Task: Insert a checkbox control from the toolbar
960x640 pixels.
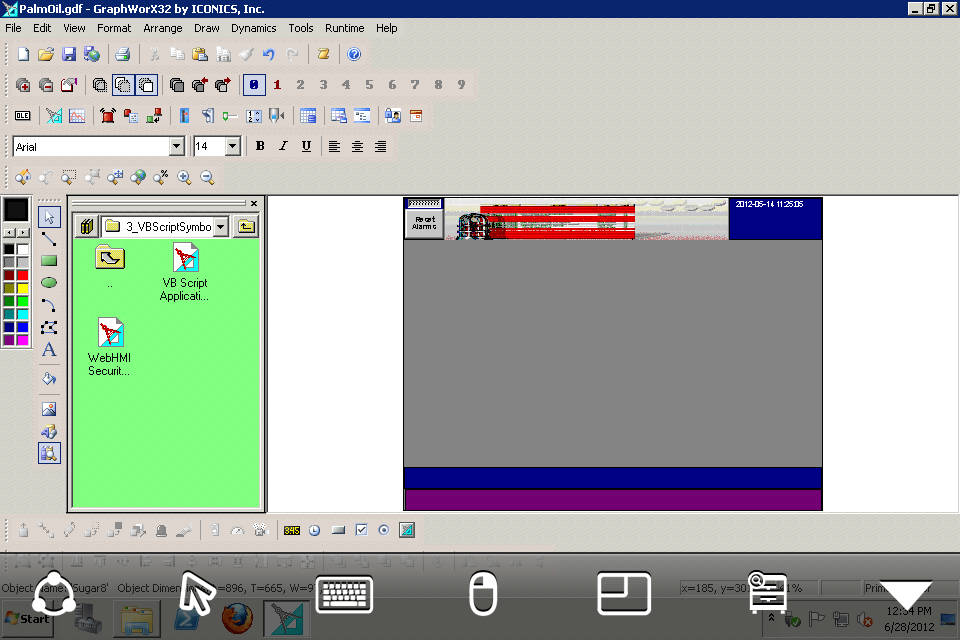Action: [x=362, y=530]
